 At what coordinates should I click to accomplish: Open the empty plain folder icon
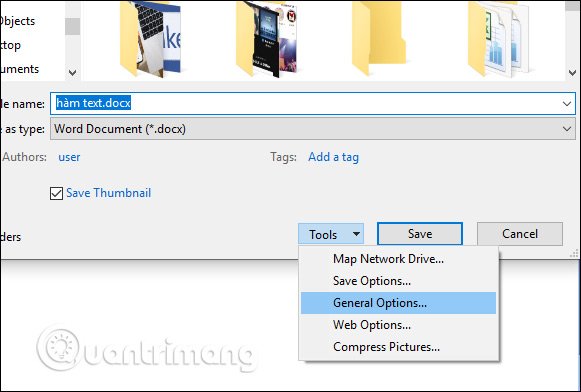point(379,39)
